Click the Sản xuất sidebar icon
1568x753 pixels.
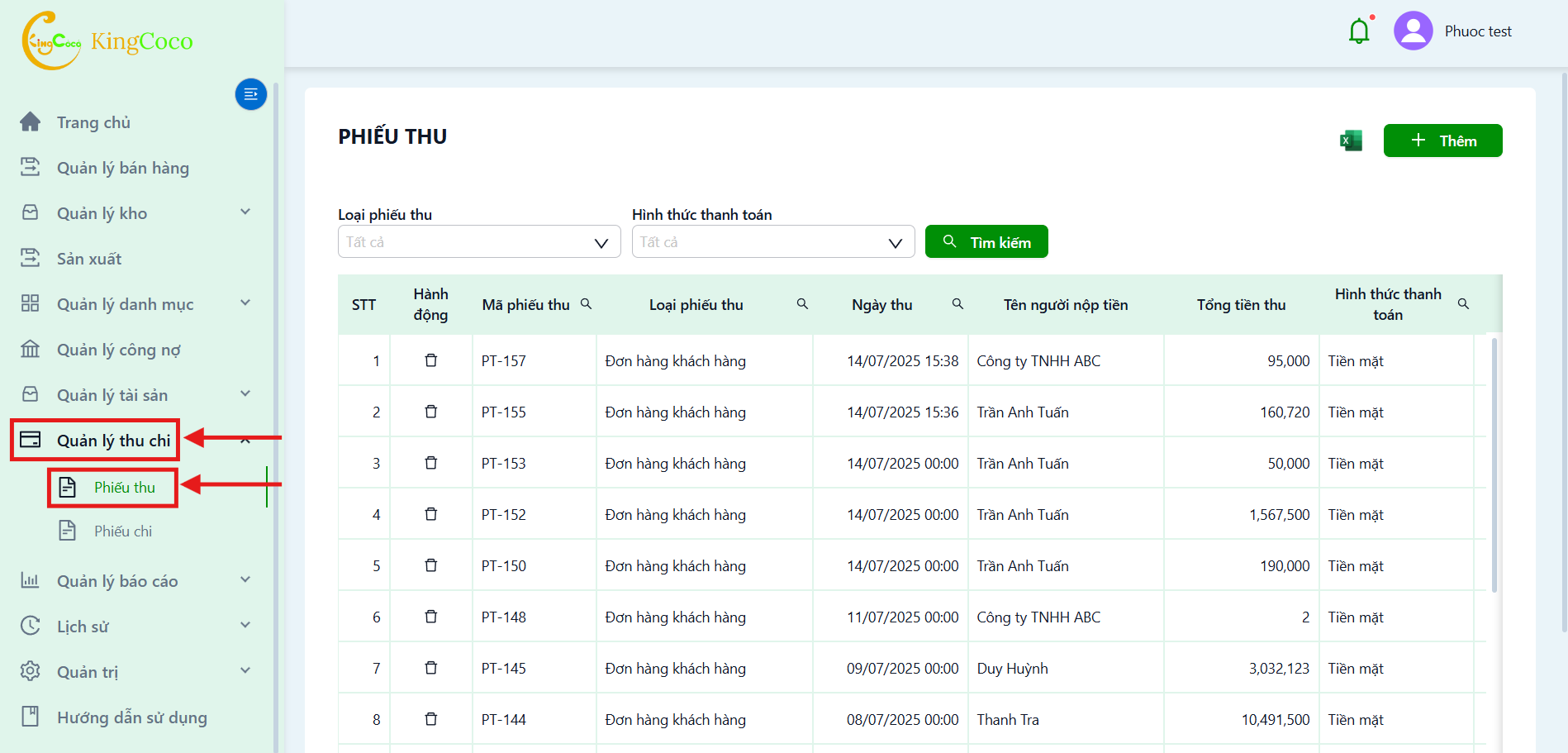(31, 258)
